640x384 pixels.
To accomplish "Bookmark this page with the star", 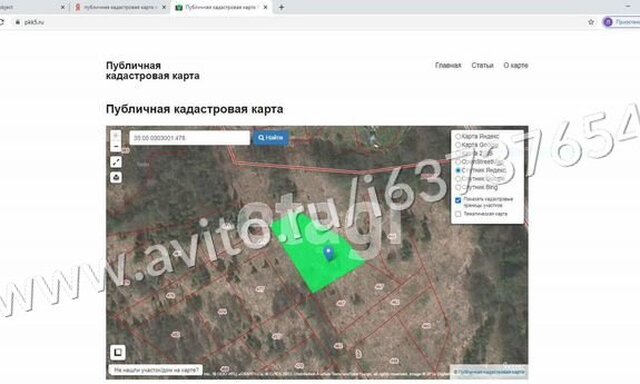I will tap(591, 22).
